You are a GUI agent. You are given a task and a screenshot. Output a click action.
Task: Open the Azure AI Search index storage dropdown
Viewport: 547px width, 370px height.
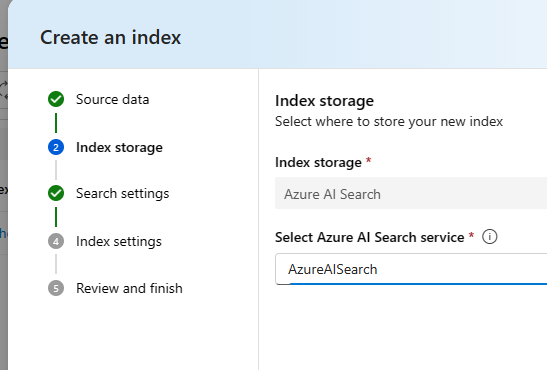click(x=411, y=193)
